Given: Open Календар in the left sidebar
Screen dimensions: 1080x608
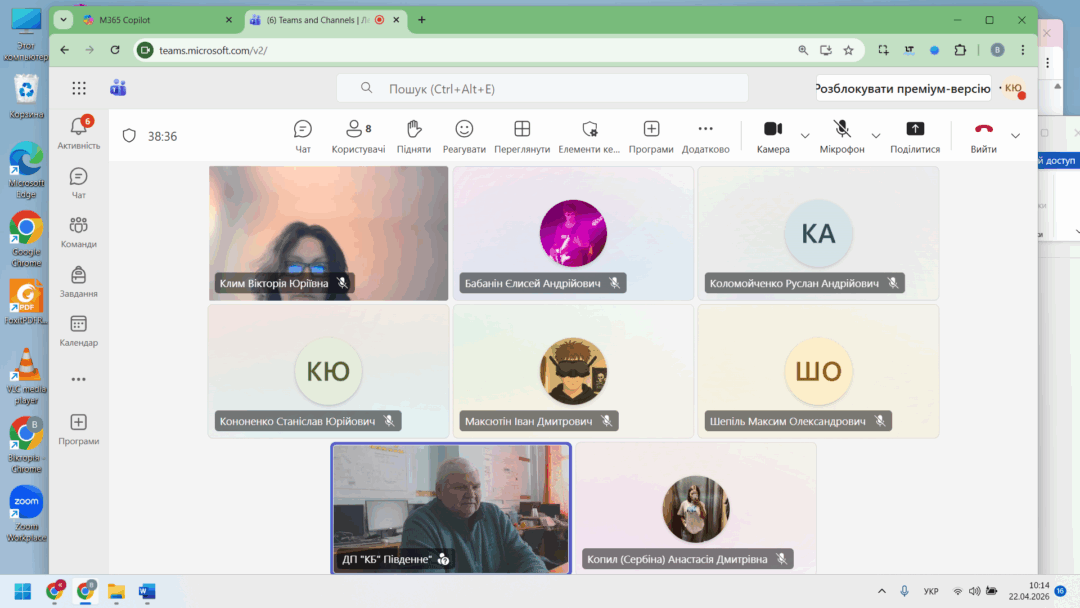Looking at the screenshot, I should coord(79,330).
